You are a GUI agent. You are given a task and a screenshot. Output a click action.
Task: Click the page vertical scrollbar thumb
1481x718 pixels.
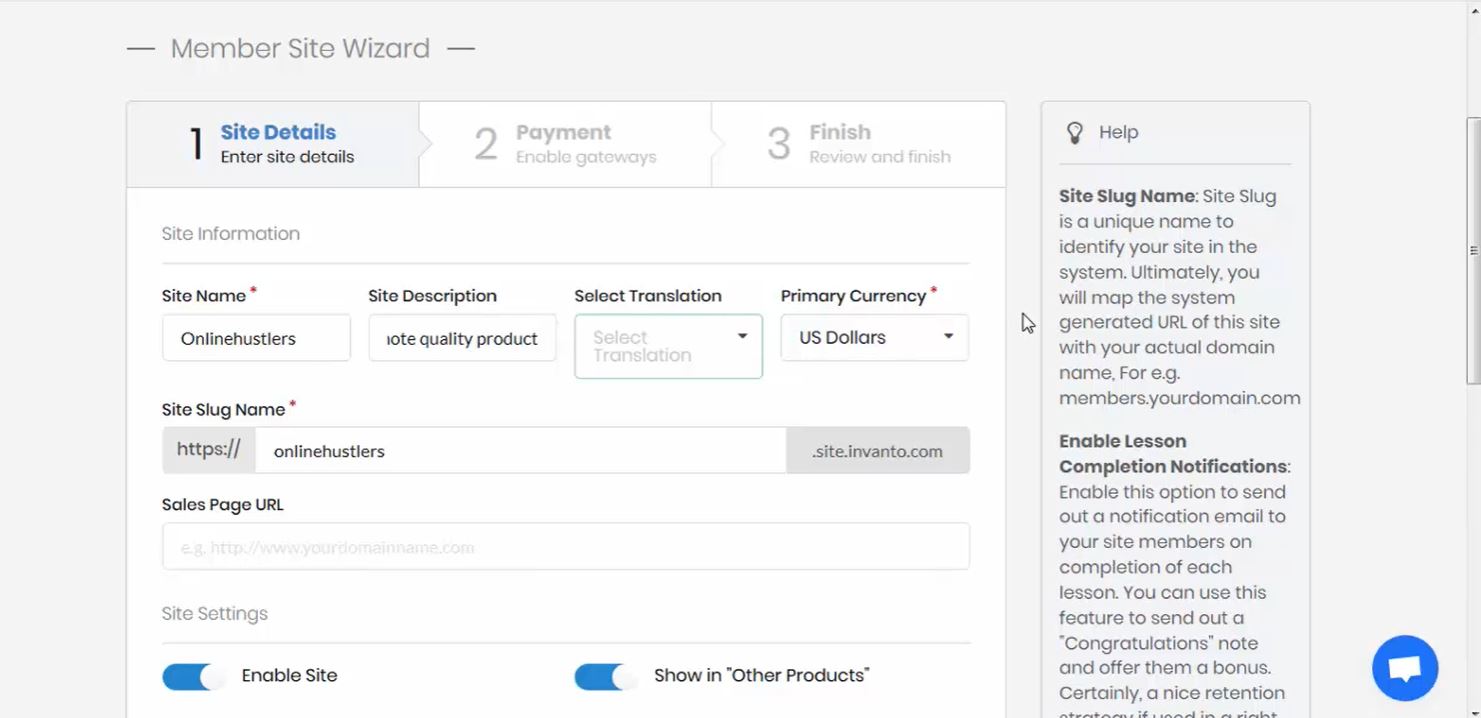1472,250
